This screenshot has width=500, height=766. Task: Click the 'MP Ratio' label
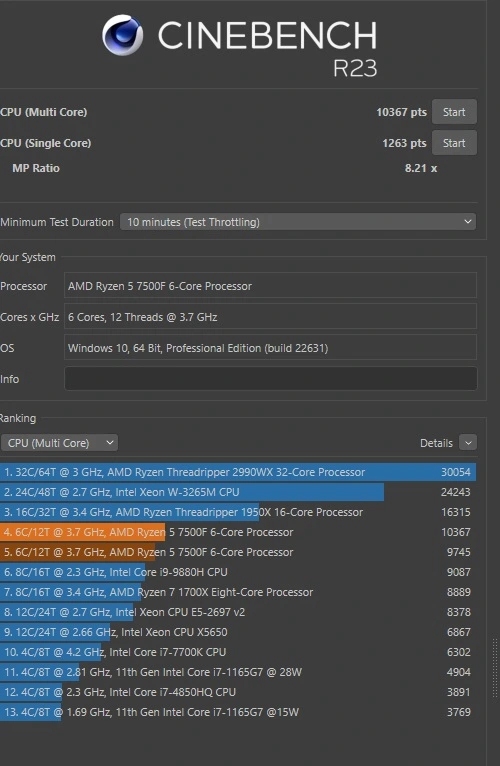click(x=36, y=168)
